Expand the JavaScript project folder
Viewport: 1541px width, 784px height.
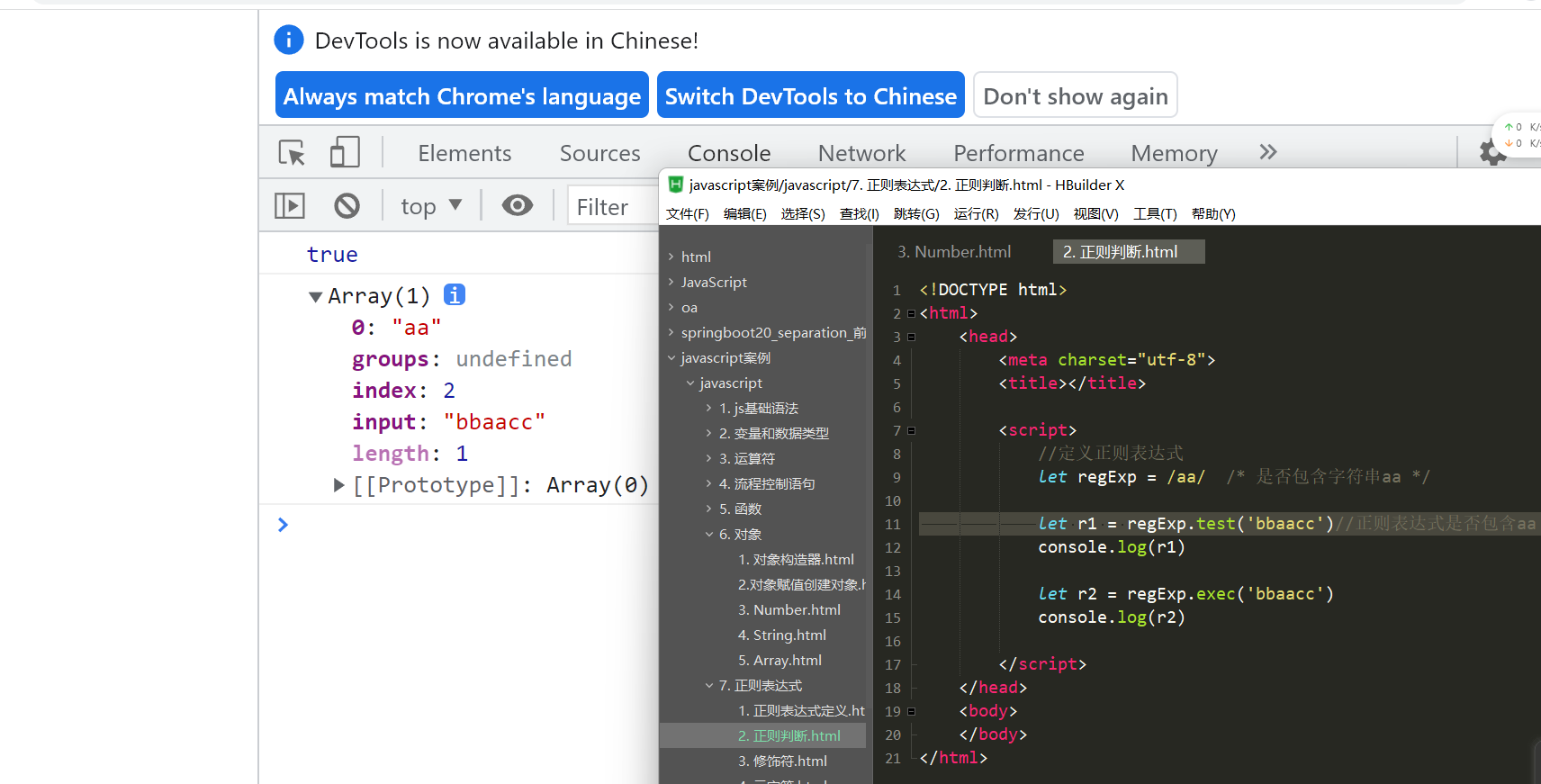pos(671,282)
